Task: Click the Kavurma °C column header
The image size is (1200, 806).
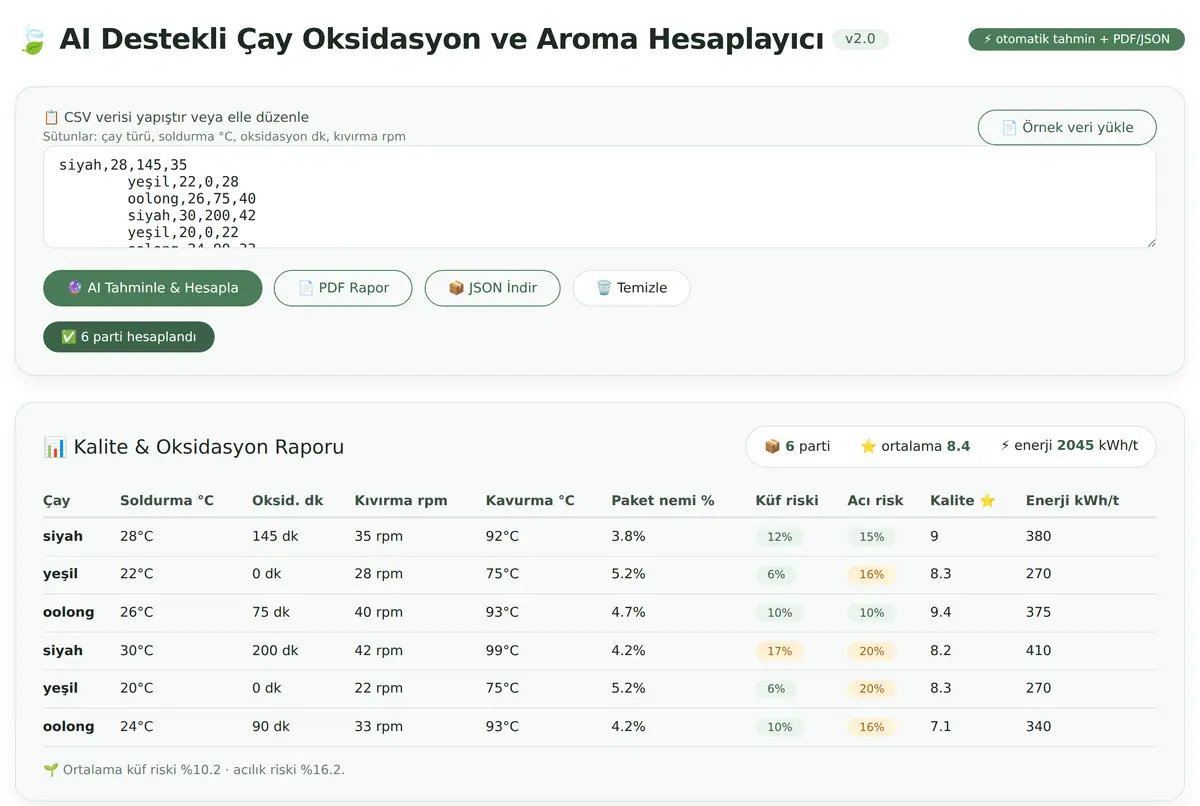Action: click(x=530, y=500)
